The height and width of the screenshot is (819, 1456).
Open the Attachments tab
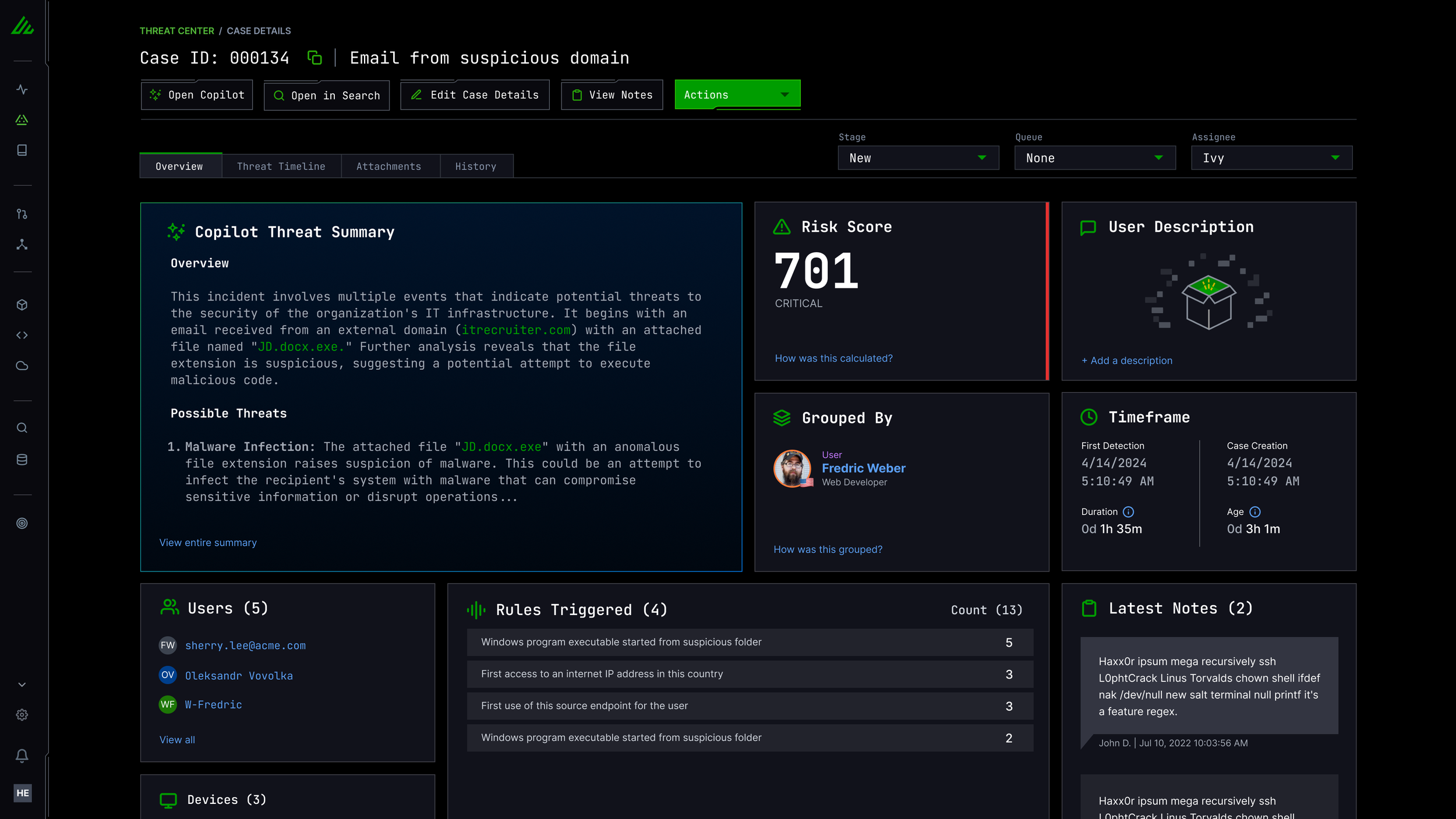389,166
